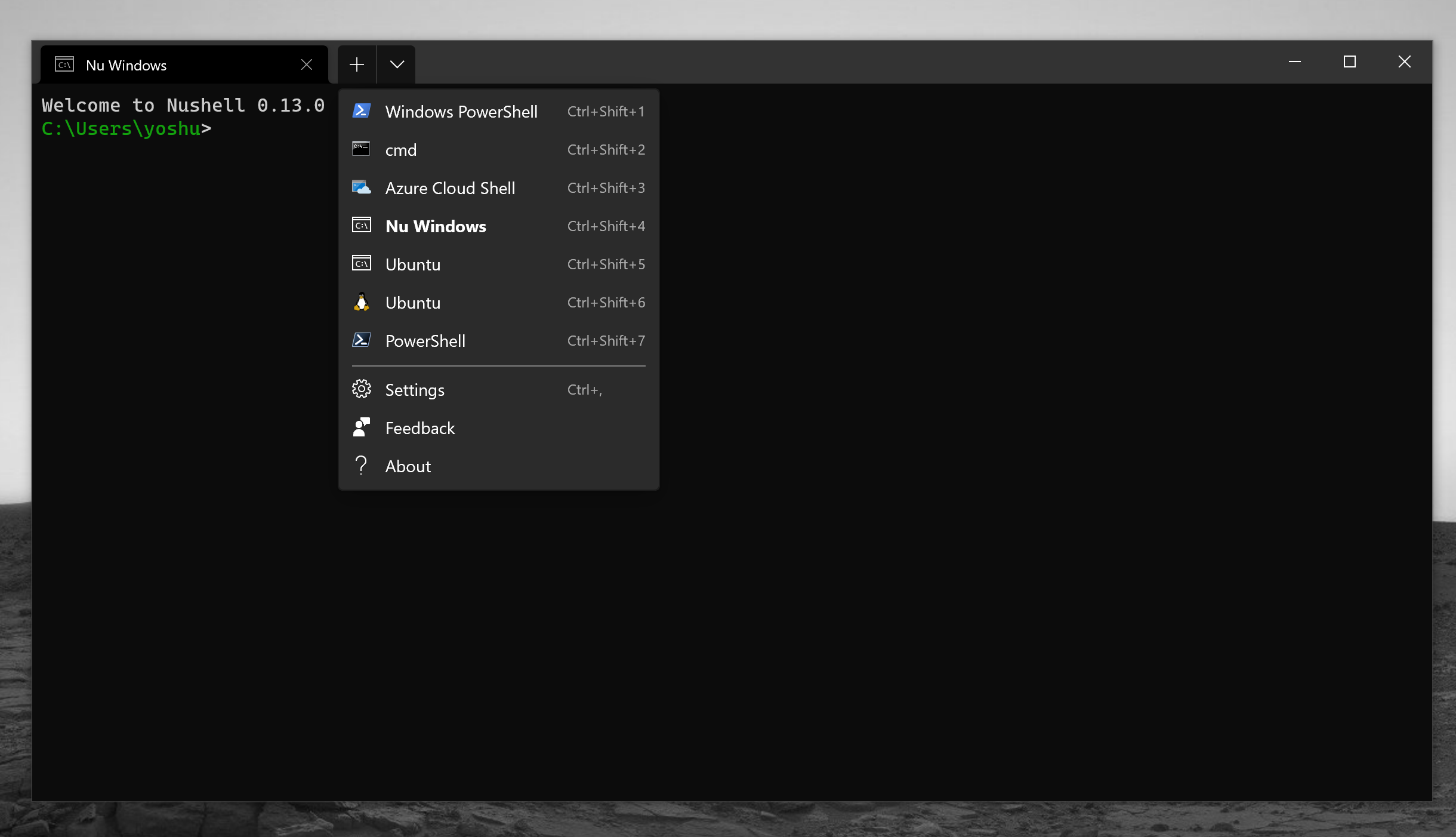This screenshot has height=837, width=1456.
Task: Launch Windows PowerShell from the menu
Action: (461, 111)
